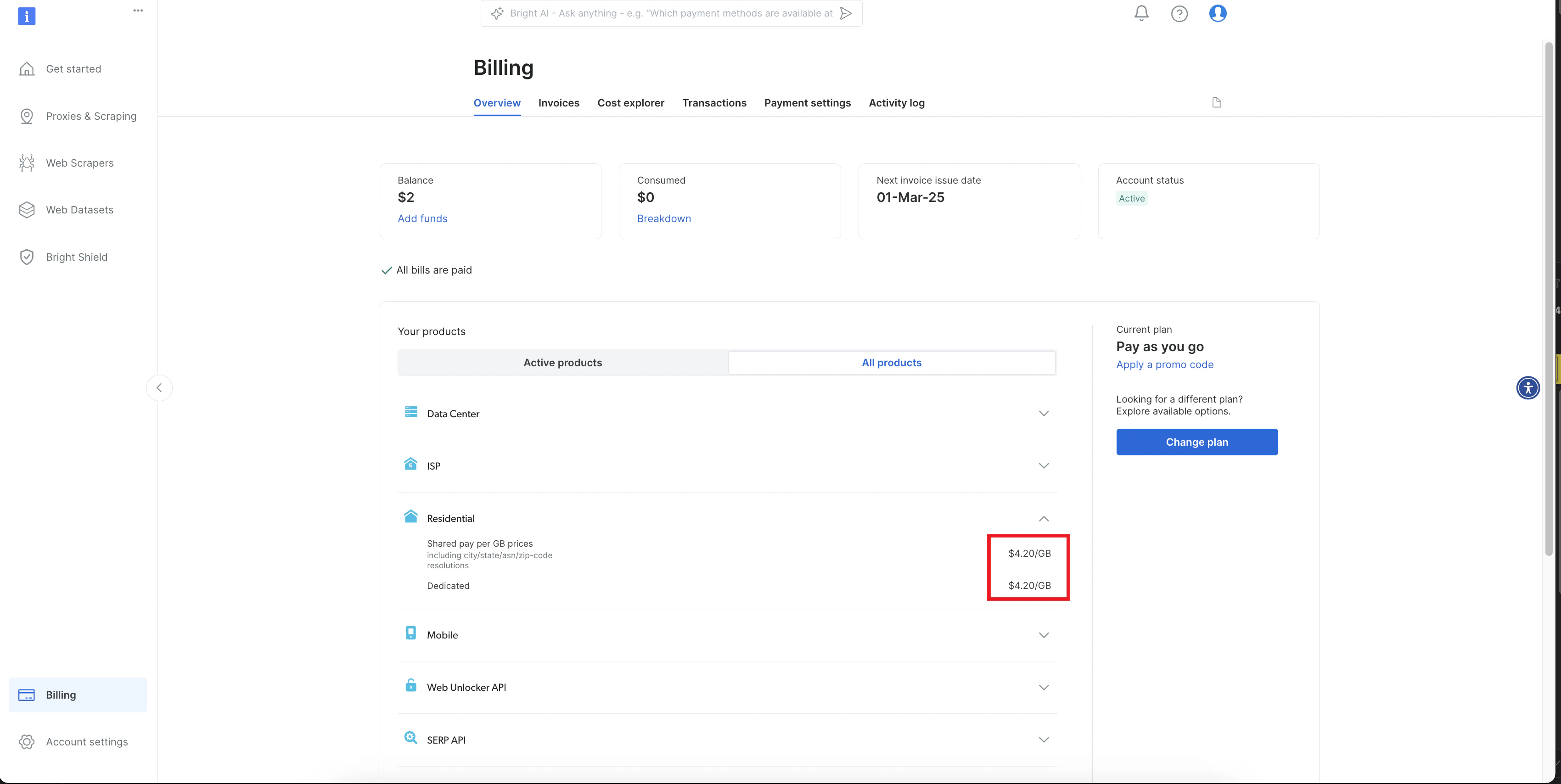The height and width of the screenshot is (784, 1561).
Task: Switch to the Invoices tab
Action: click(558, 103)
